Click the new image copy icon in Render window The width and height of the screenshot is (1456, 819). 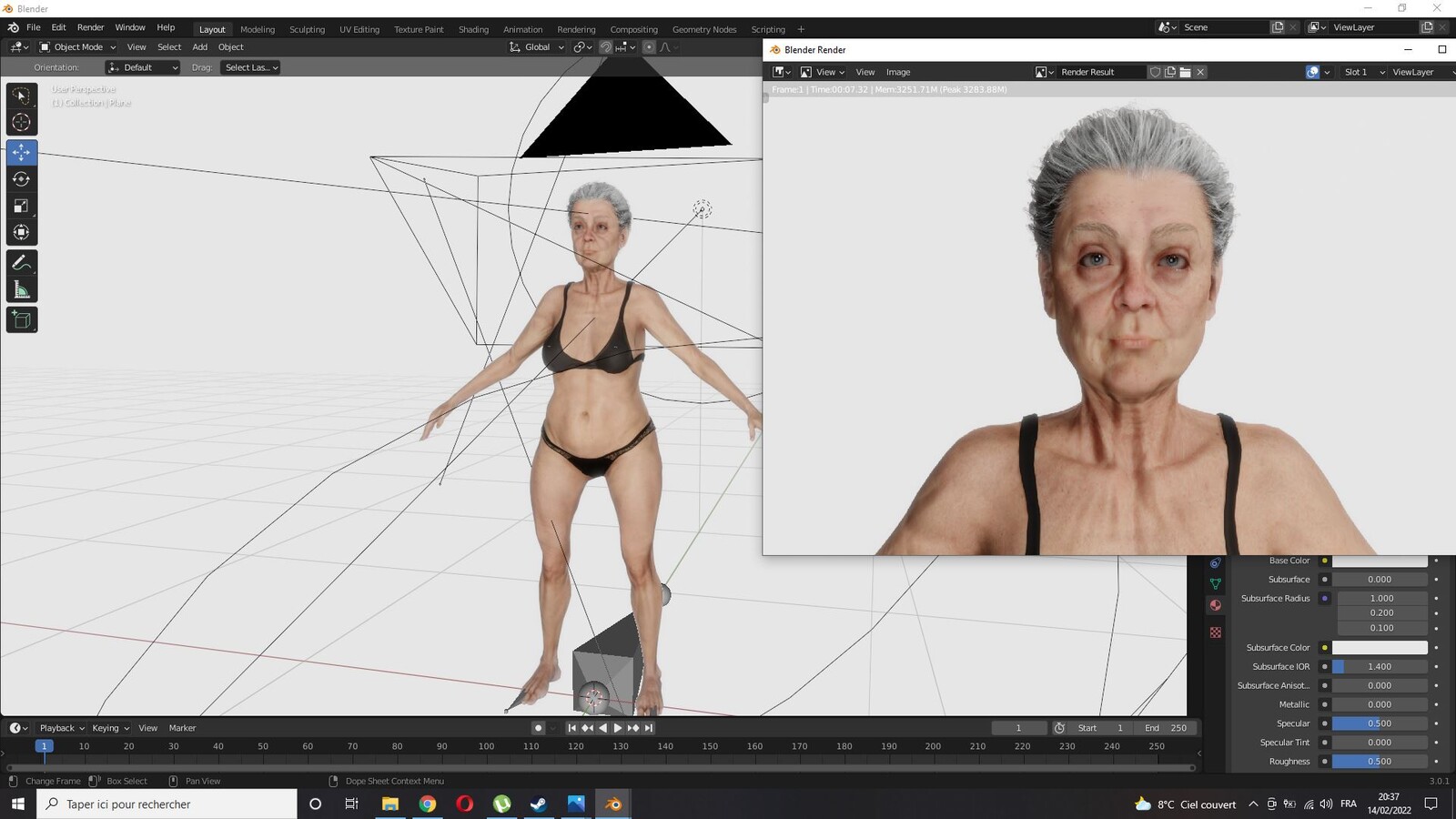(1170, 72)
